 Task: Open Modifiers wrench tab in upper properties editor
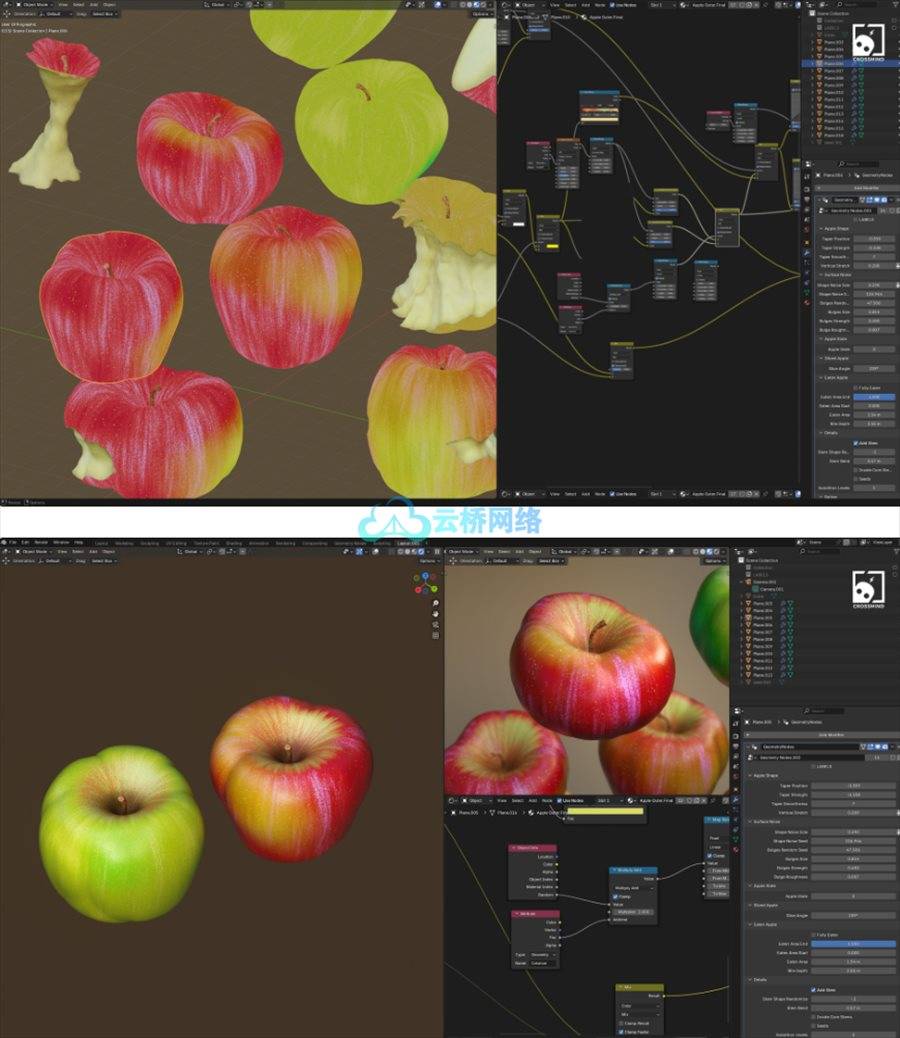[807, 253]
